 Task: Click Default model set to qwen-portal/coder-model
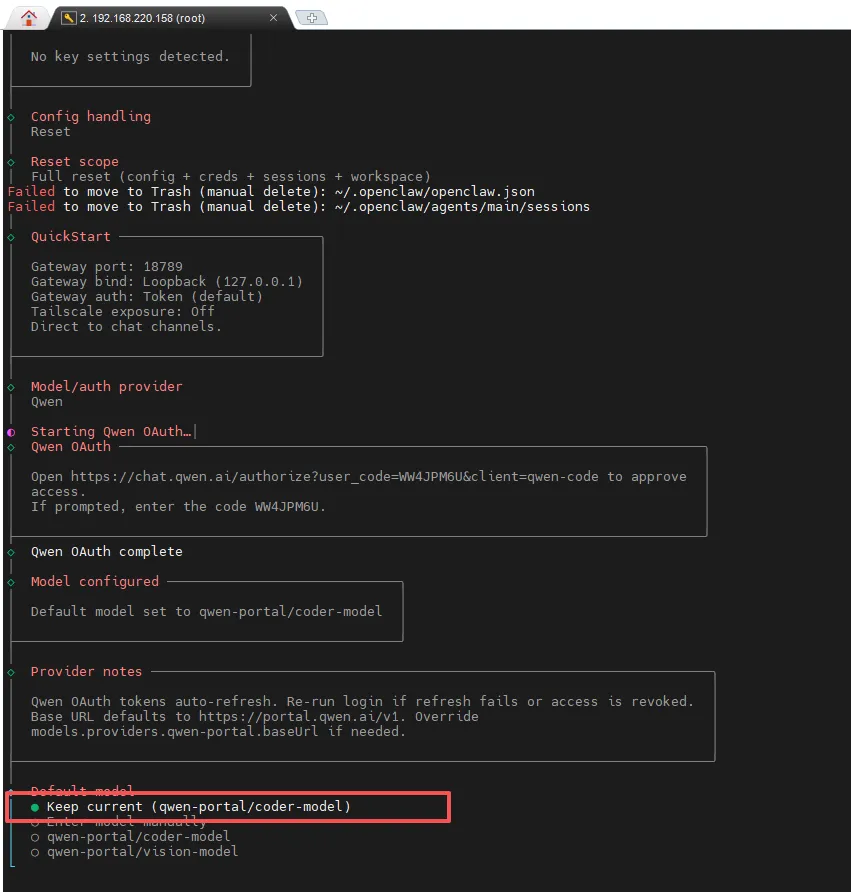pyautogui.click(x=206, y=612)
